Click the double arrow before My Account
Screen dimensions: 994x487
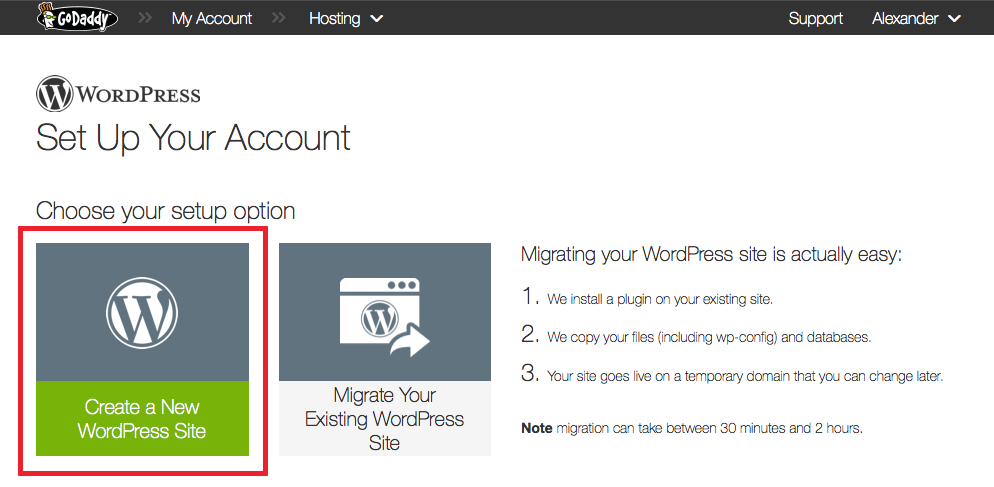(x=146, y=18)
